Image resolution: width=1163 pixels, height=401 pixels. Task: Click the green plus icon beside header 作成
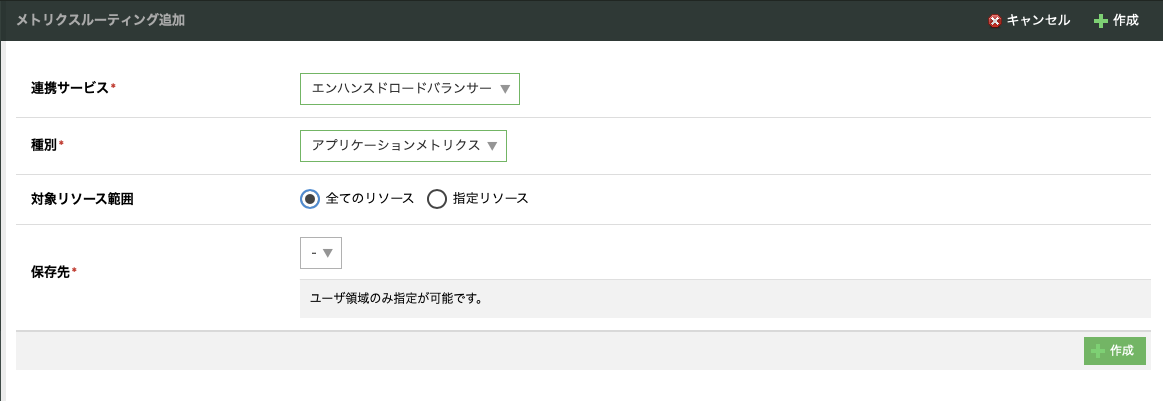click(x=1101, y=21)
